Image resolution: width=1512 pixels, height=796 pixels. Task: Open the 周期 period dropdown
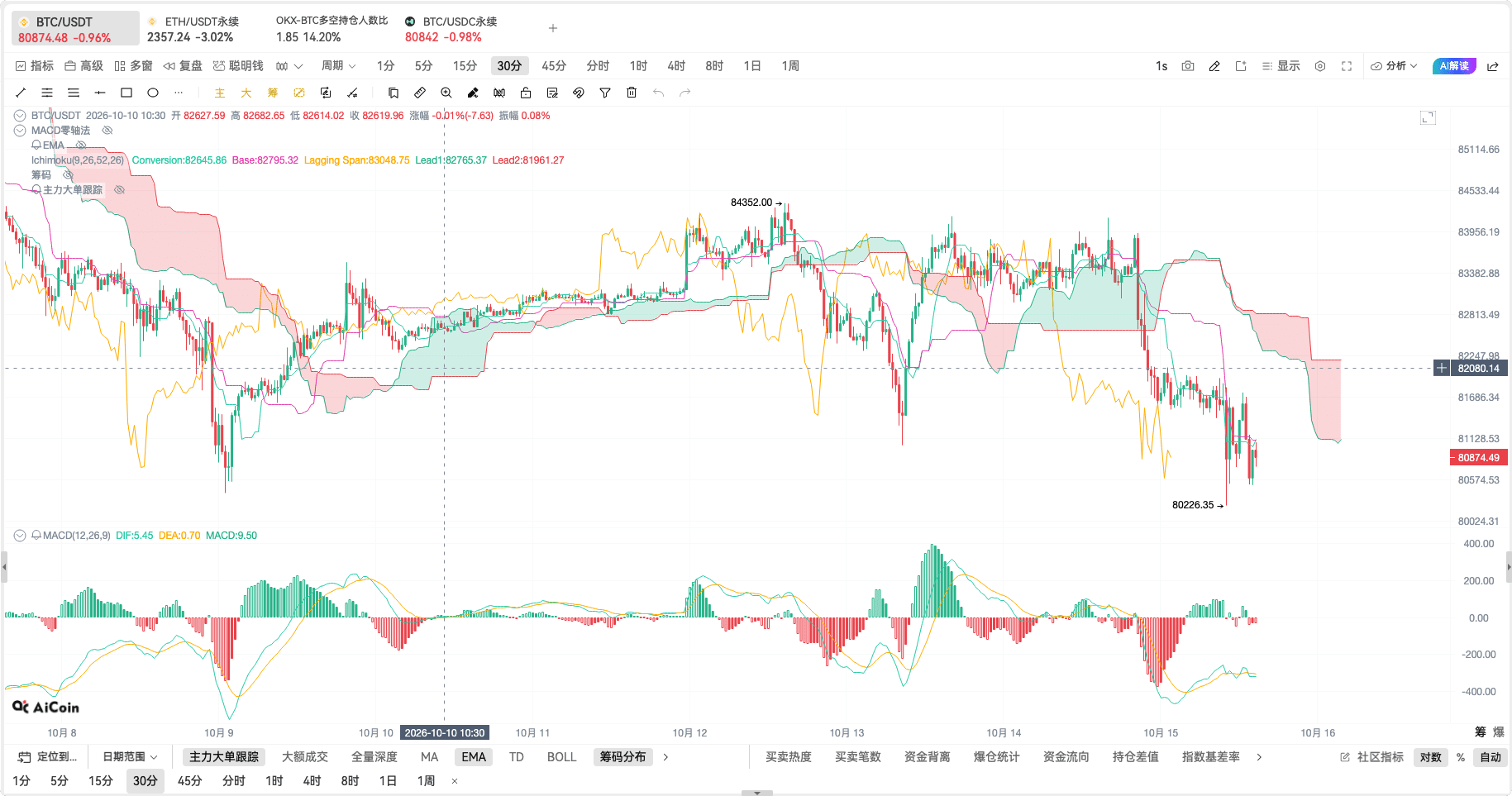(x=339, y=66)
